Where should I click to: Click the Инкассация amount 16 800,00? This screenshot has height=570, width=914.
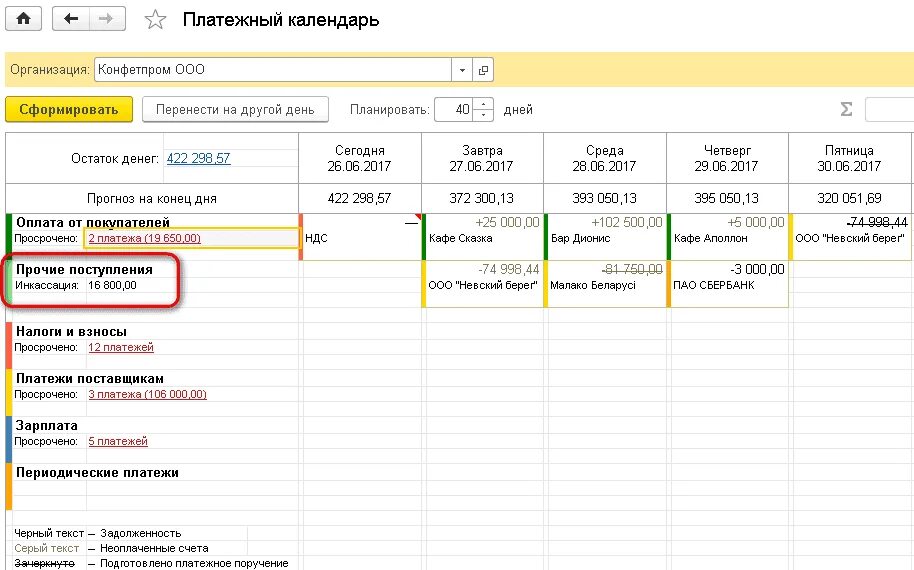point(113,285)
